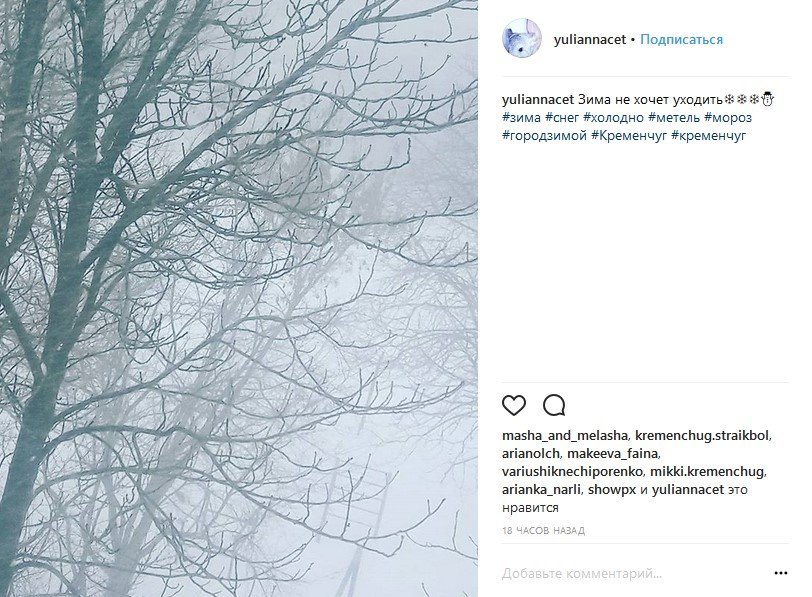
Task: Like the post with the heart icon
Action: point(514,405)
